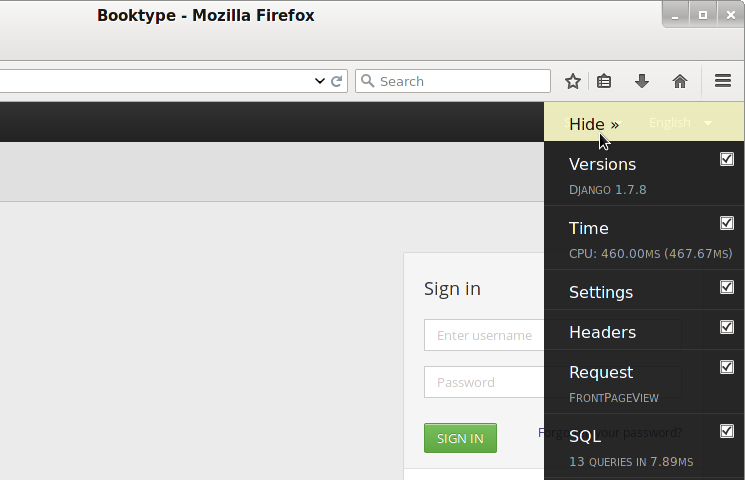Click the 'Sign in' heading
The height and width of the screenshot is (480, 745).
click(x=452, y=288)
